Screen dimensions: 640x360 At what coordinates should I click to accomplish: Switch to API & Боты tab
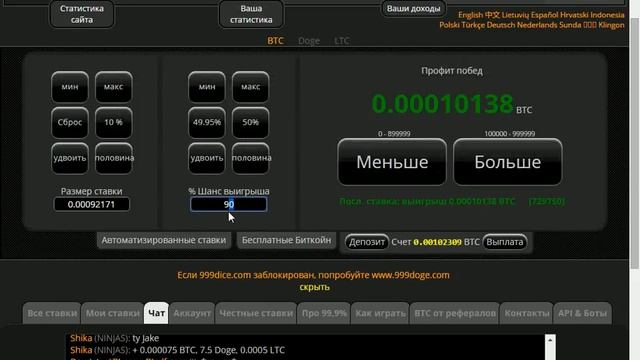point(582,313)
